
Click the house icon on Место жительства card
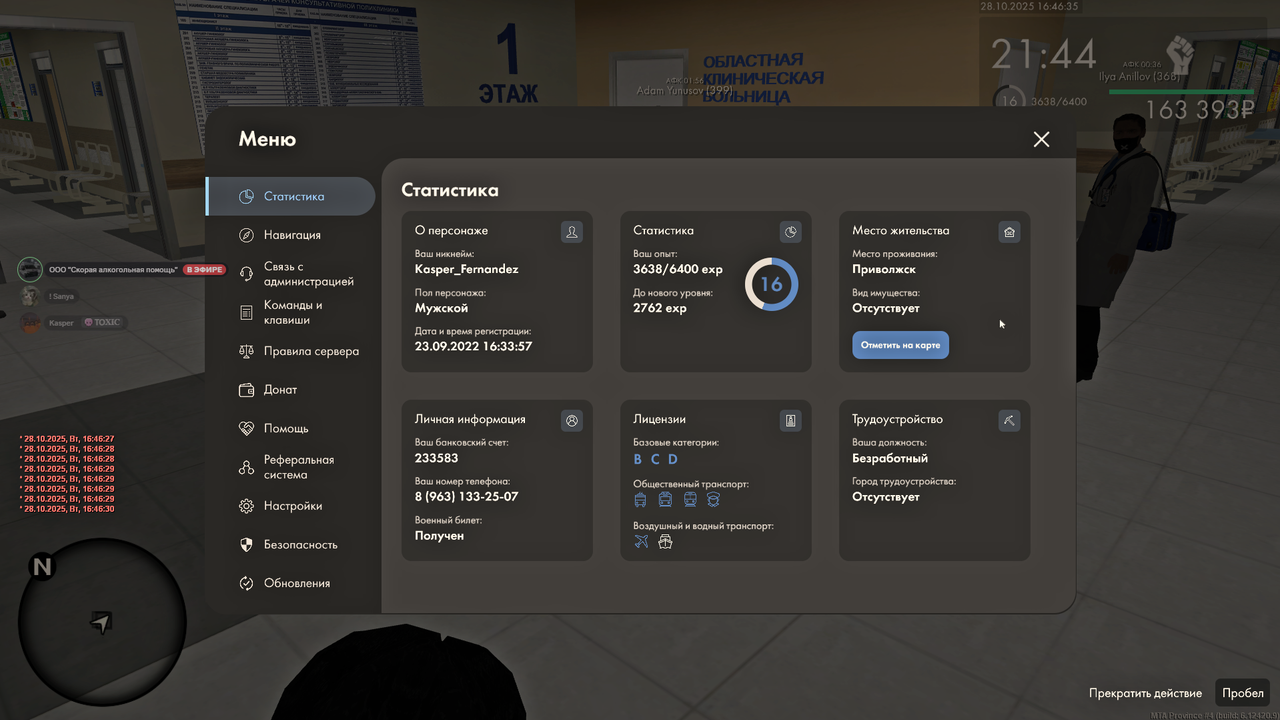tap(1009, 232)
